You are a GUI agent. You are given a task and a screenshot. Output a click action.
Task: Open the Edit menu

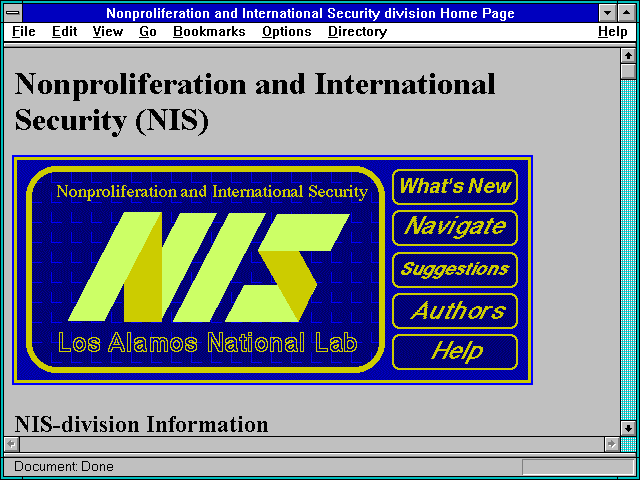click(x=64, y=32)
